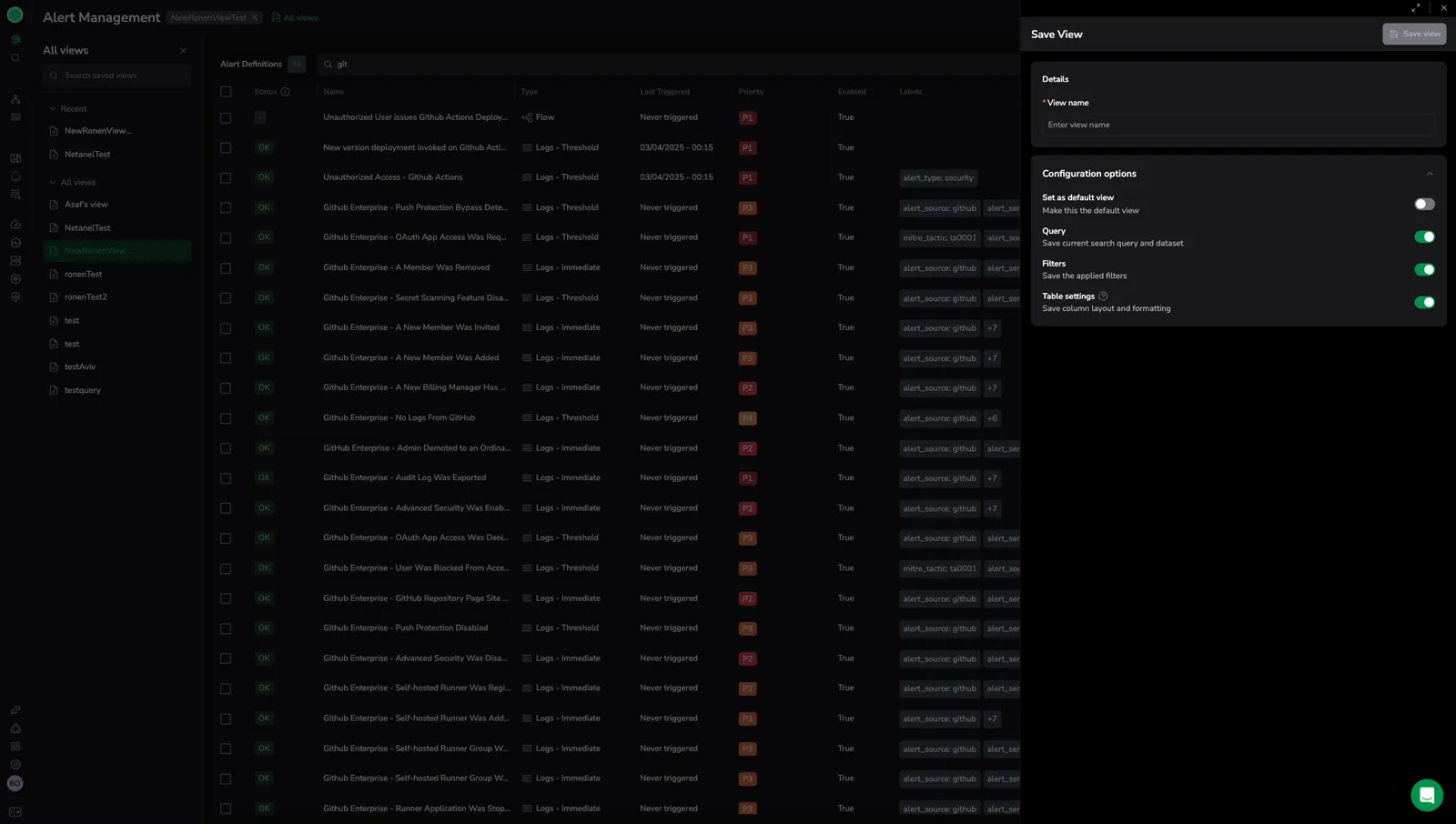Open the list-search icon in sidebar
This screenshot has width=1456, height=824.
pos(15,195)
